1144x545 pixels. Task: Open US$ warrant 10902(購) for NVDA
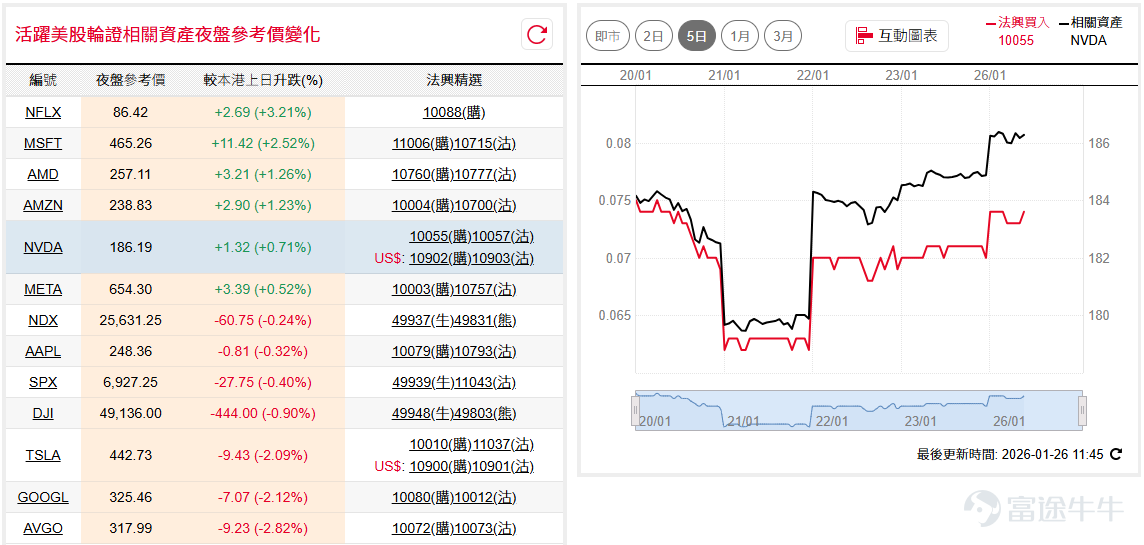point(441,258)
